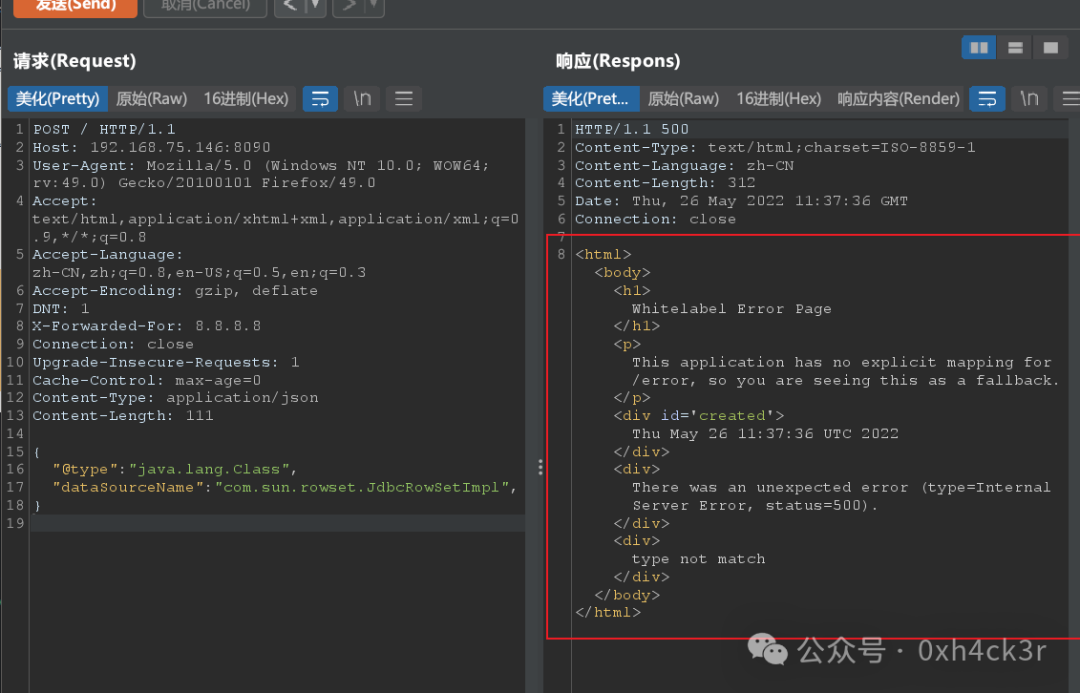The image size is (1080, 693).
Task: Click the "Content-Type: text/html;charset=ISO-8859-1" line
Action: pos(775,147)
